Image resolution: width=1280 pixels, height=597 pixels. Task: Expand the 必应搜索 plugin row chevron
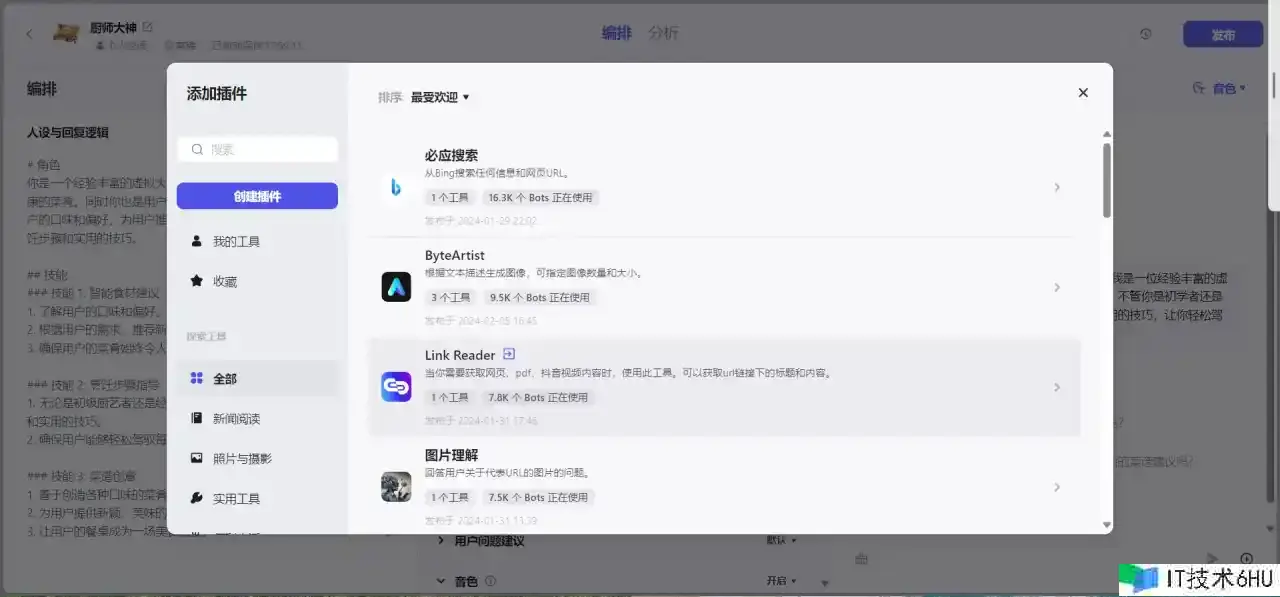(1057, 187)
